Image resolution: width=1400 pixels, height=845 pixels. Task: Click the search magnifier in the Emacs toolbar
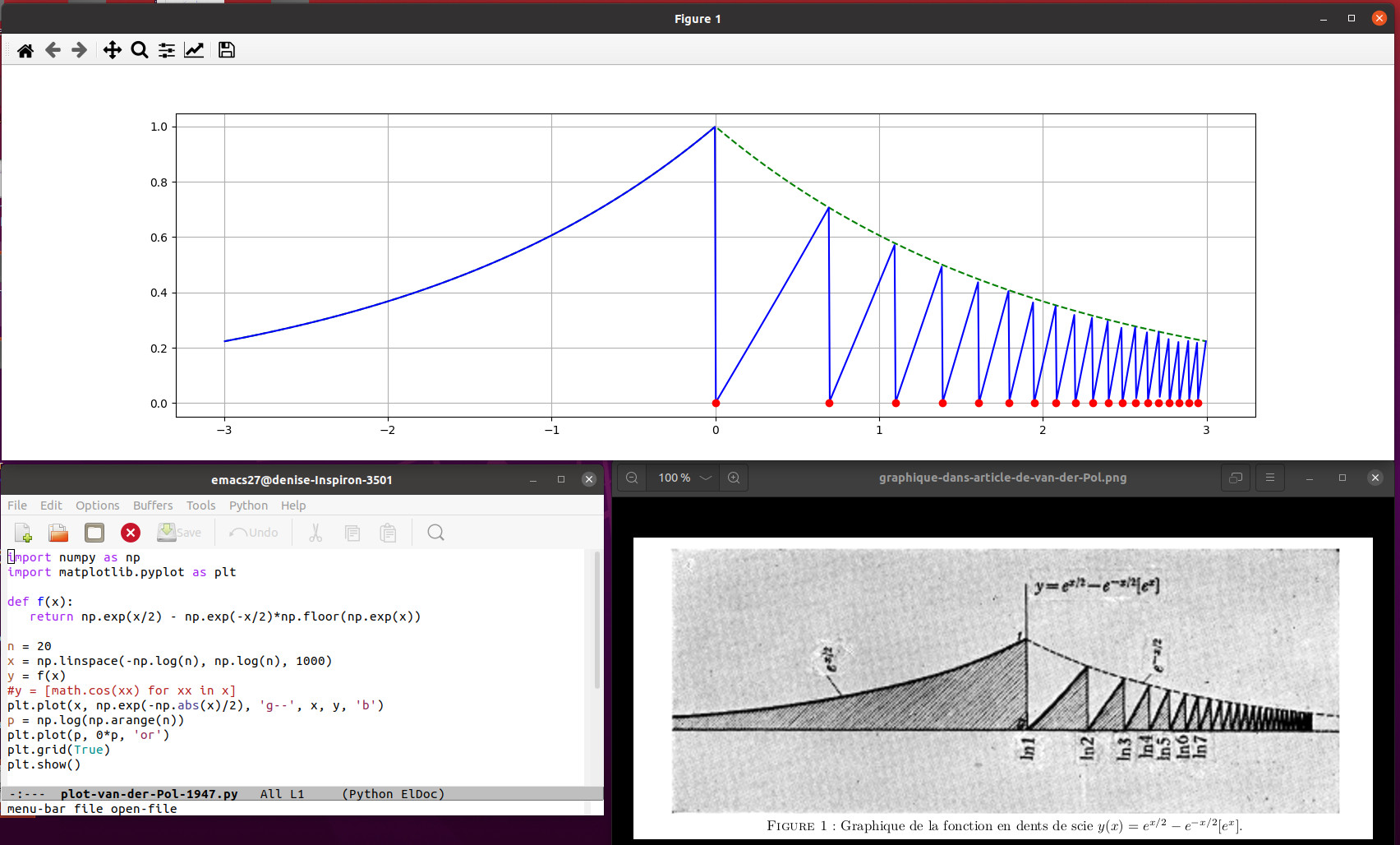[435, 533]
